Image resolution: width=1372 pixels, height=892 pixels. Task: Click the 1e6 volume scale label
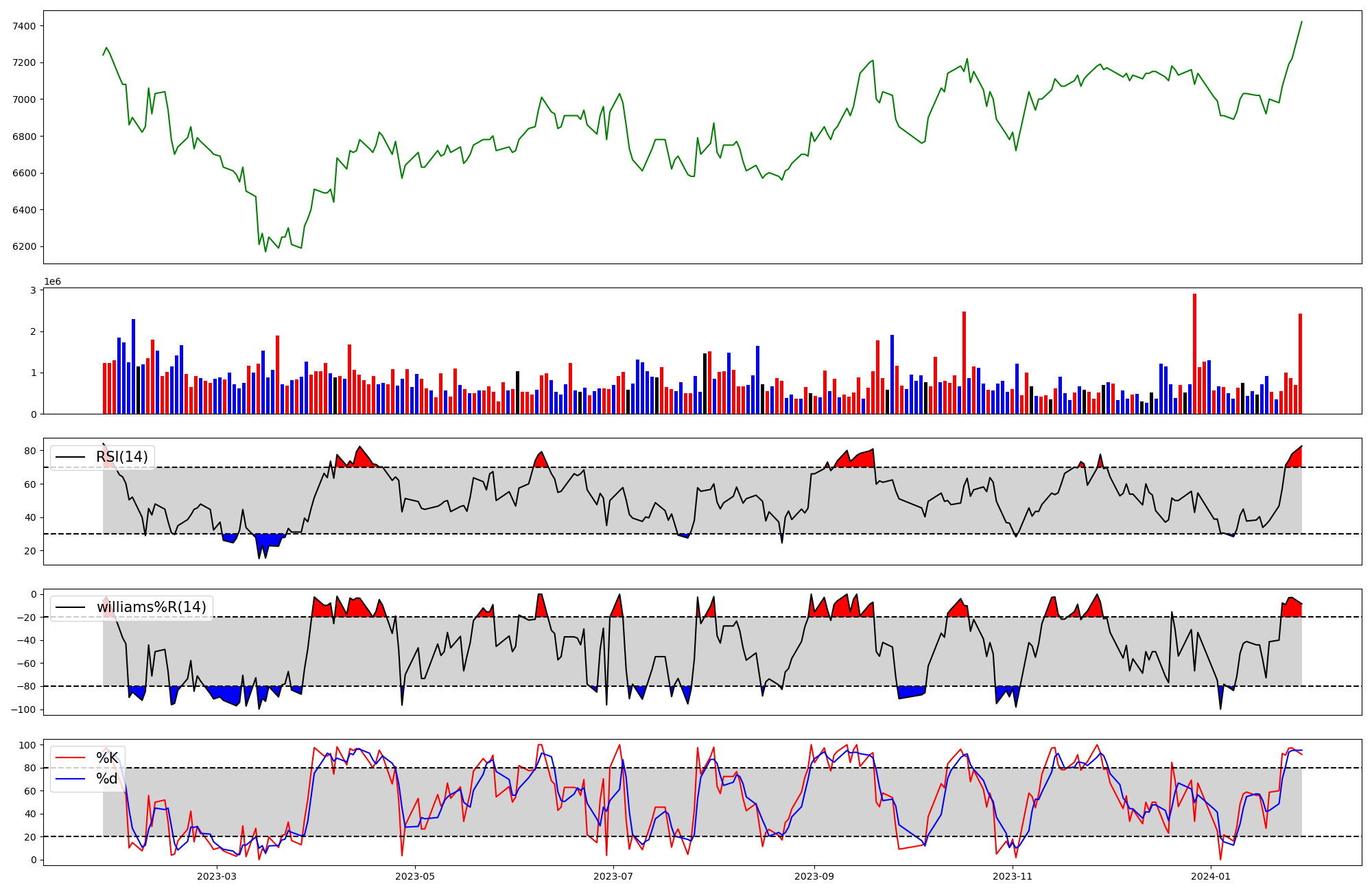click(x=53, y=281)
